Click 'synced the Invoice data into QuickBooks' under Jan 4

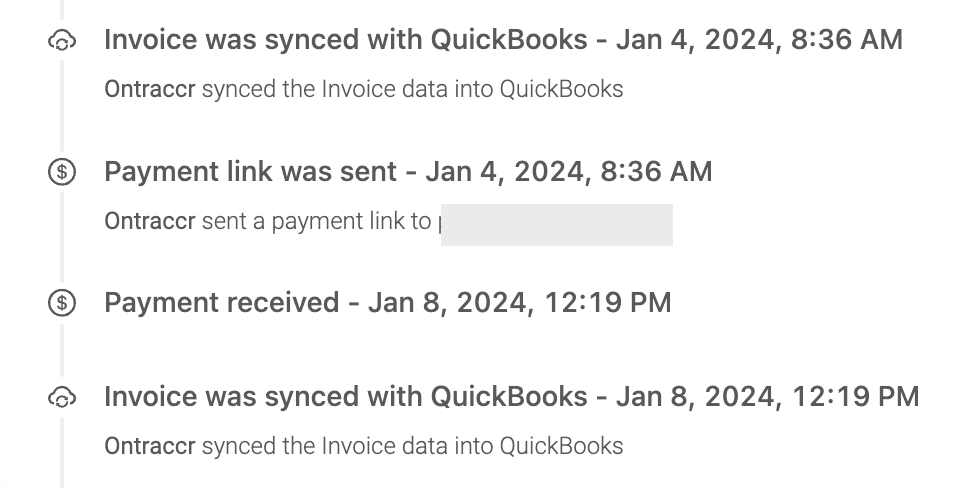click(413, 89)
